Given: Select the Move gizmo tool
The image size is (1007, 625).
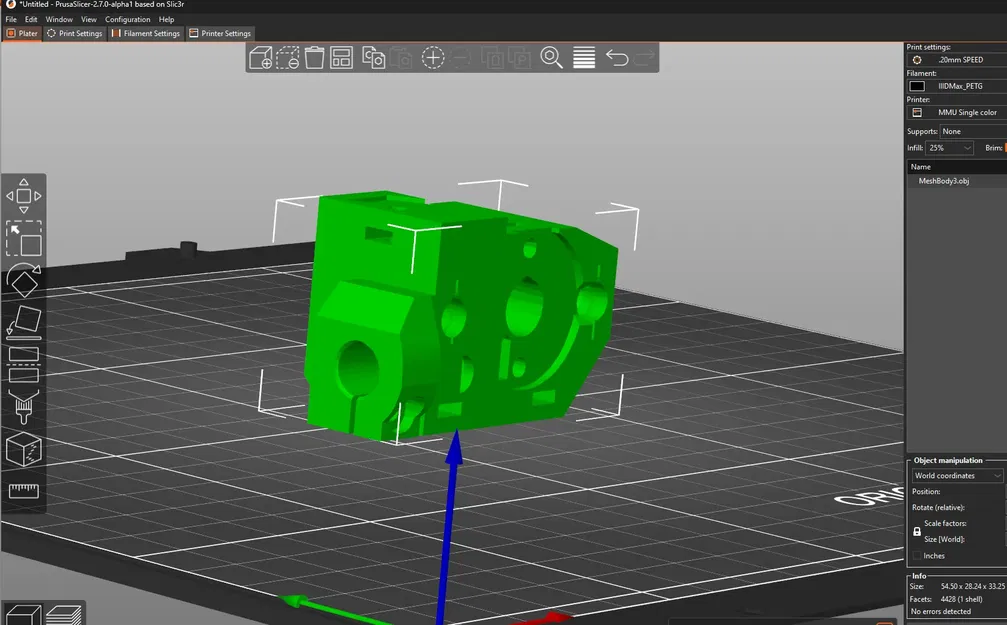Looking at the screenshot, I should (x=24, y=196).
